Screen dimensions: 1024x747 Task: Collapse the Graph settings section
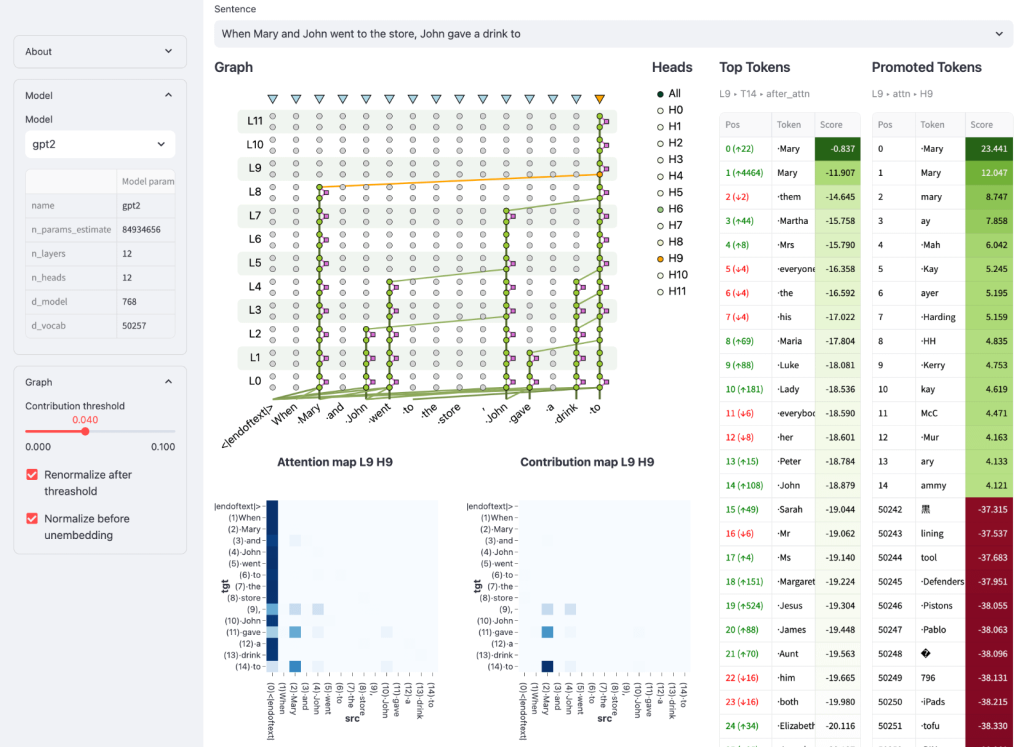click(x=100, y=382)
